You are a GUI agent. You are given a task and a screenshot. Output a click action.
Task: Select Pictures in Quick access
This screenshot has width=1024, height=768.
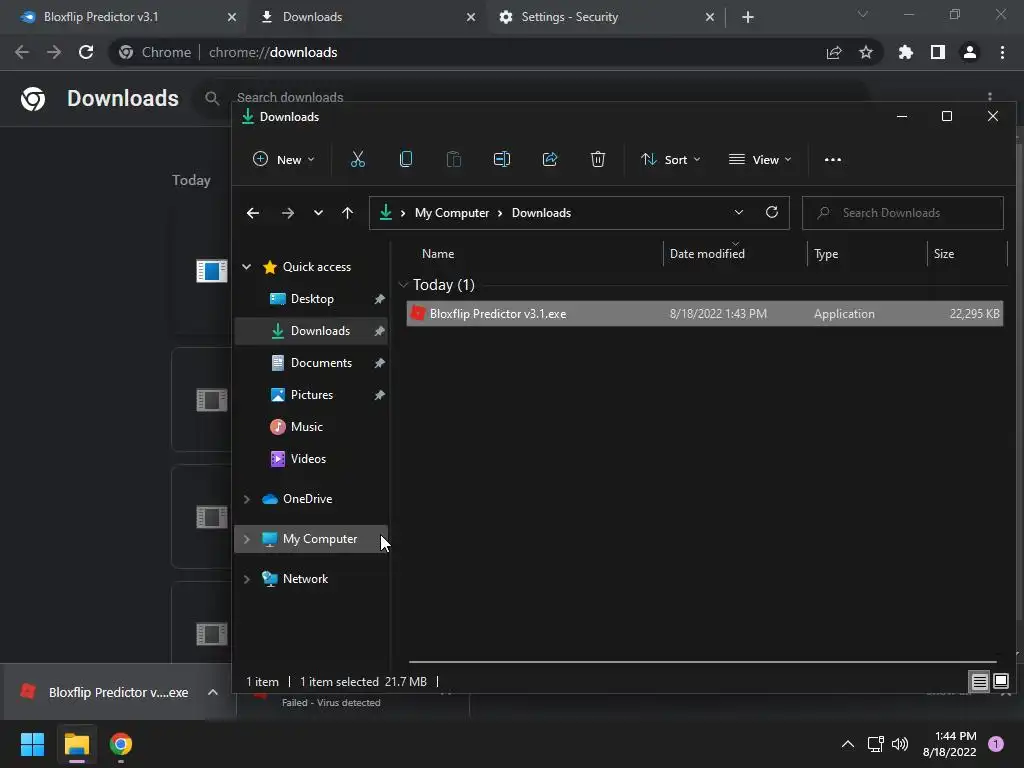click(x=312, y=394)
